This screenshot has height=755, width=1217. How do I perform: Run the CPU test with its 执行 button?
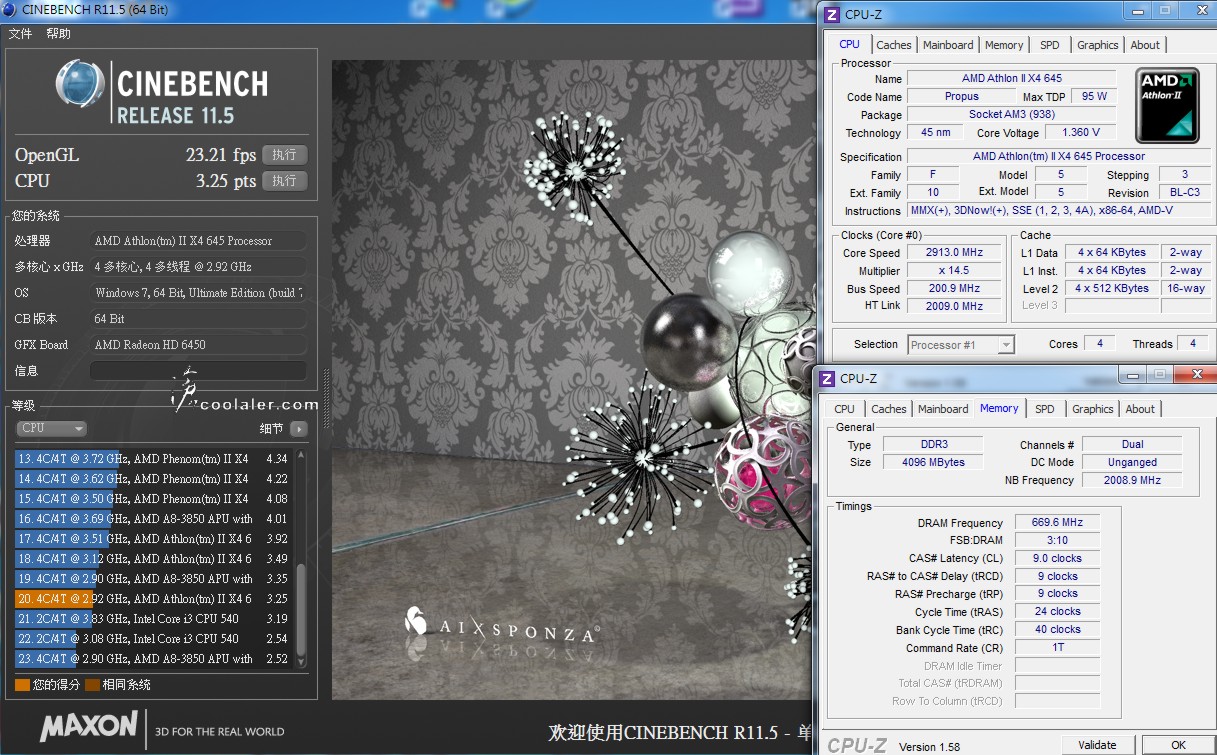coord(284,181)
